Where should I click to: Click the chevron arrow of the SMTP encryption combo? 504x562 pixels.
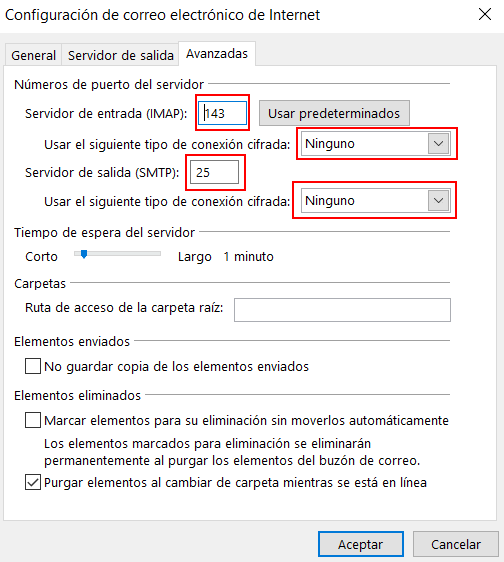point(438,200)
